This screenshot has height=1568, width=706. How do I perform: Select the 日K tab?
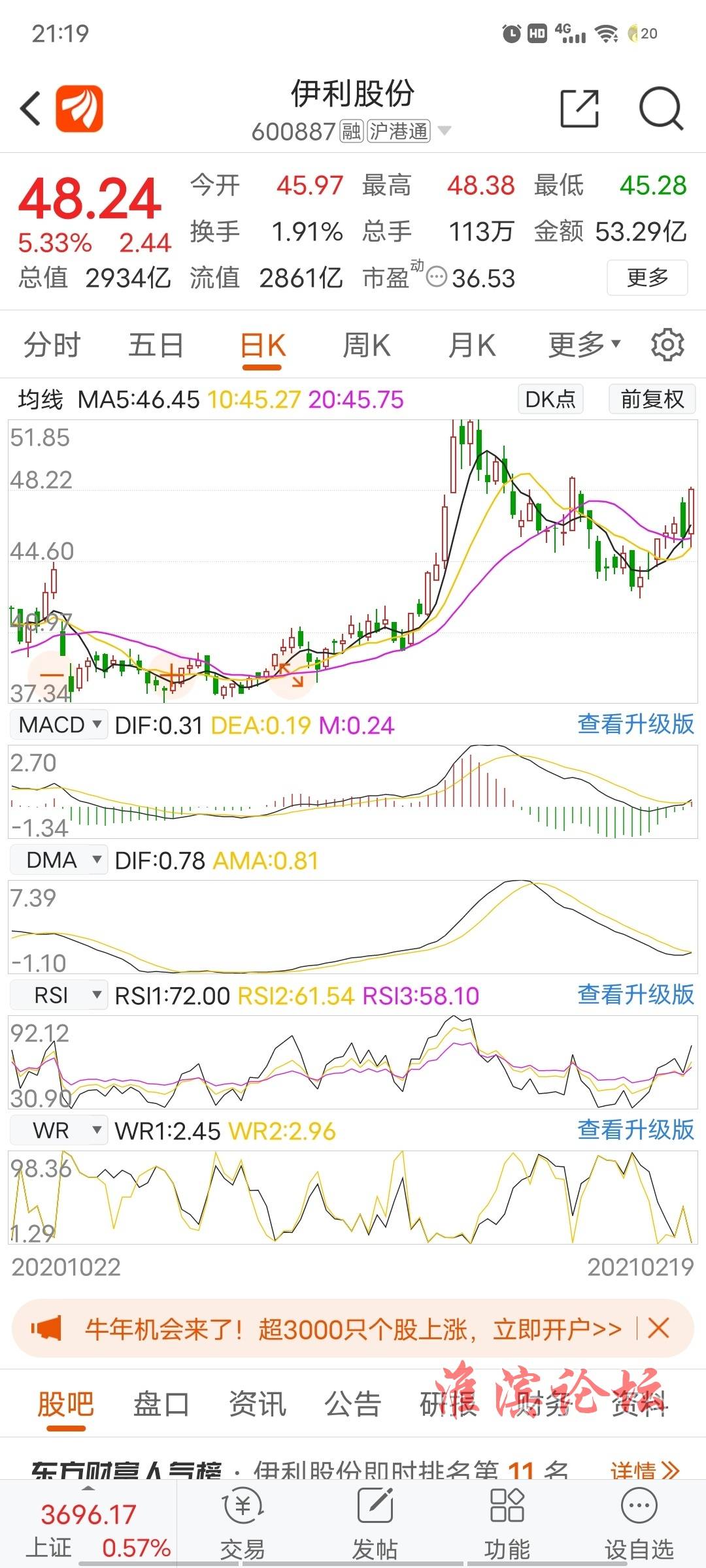tap(263, 344)
